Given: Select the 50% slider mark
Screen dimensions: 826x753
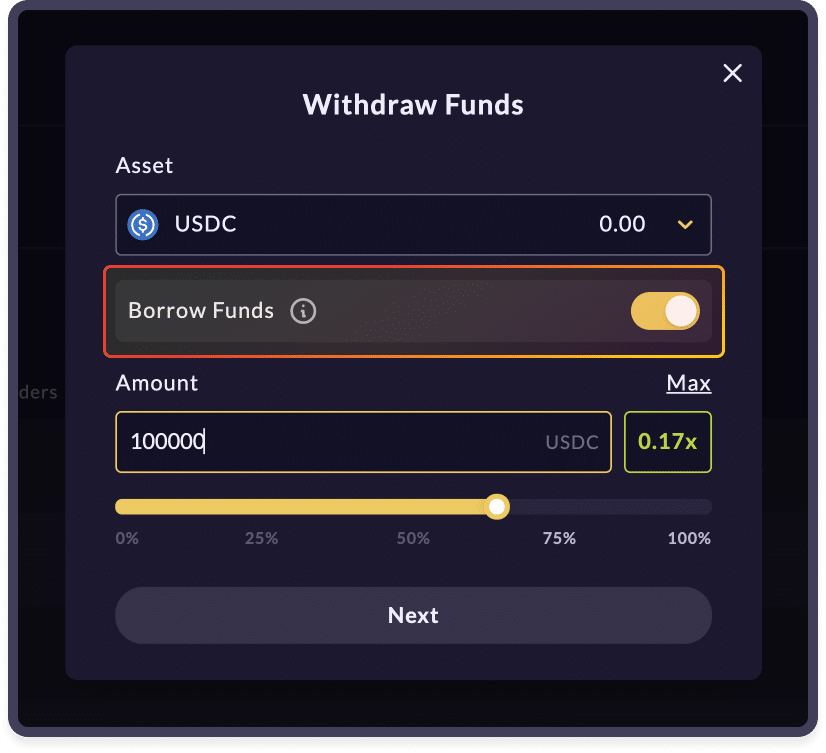Looking at the screenshot, I should [413, 539].
